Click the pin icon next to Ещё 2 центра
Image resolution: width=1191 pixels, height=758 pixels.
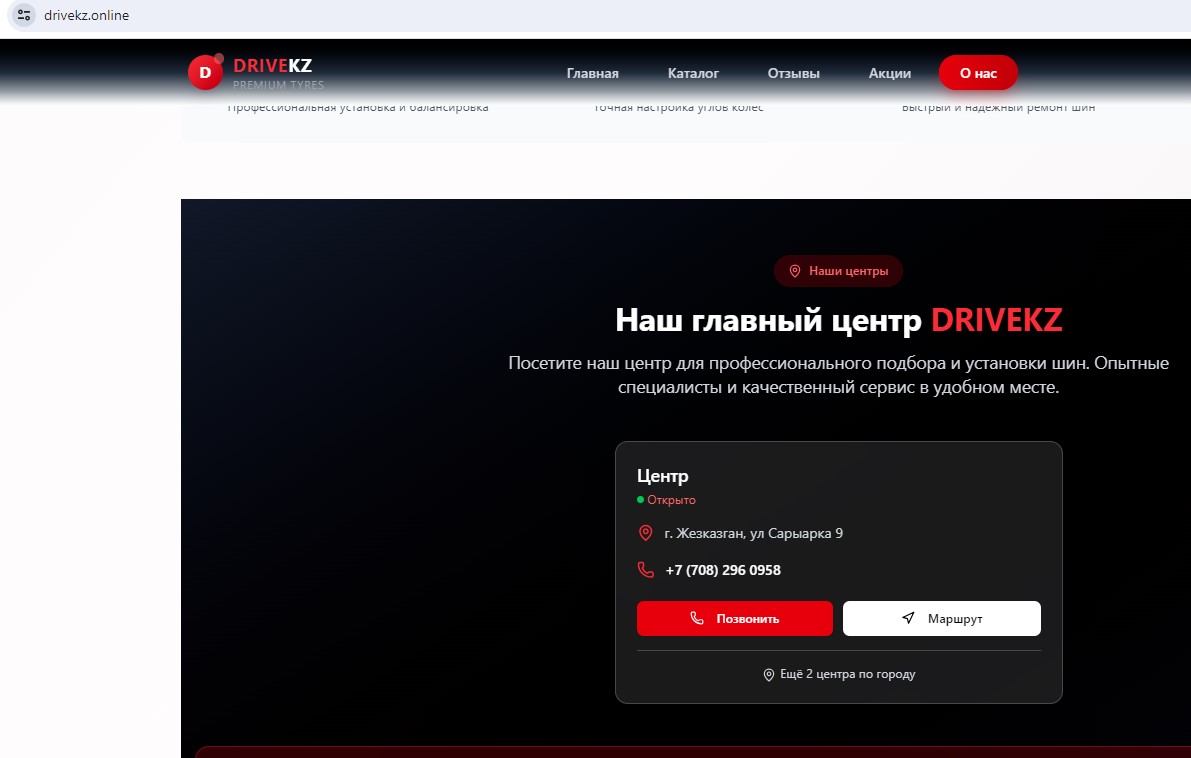769,675
